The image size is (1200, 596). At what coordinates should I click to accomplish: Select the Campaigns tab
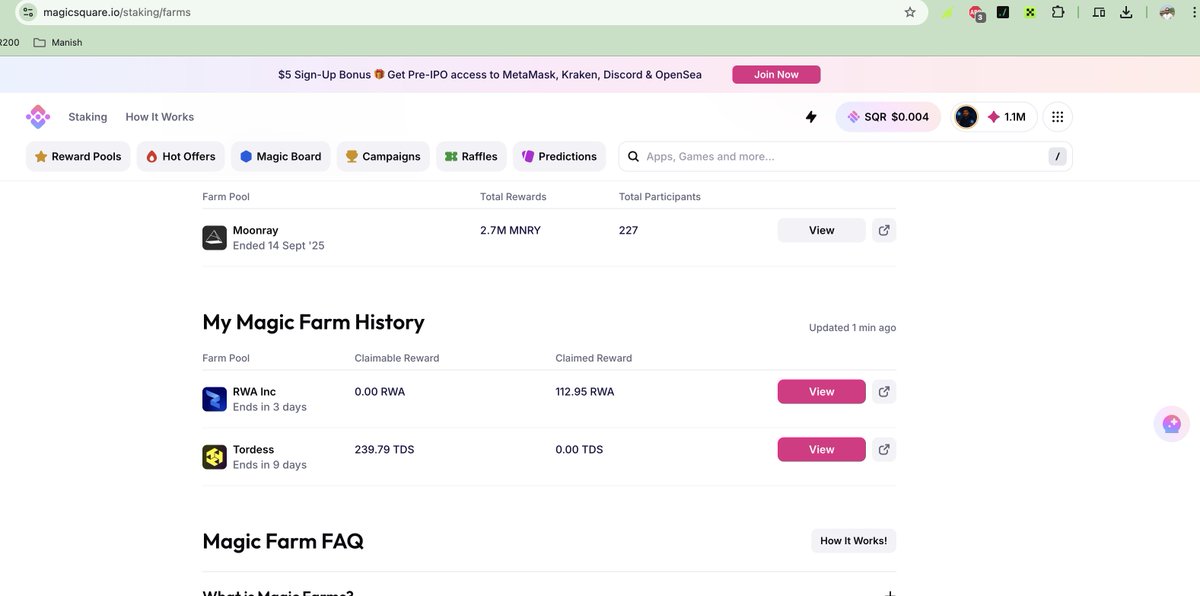[x=384, y=156]
